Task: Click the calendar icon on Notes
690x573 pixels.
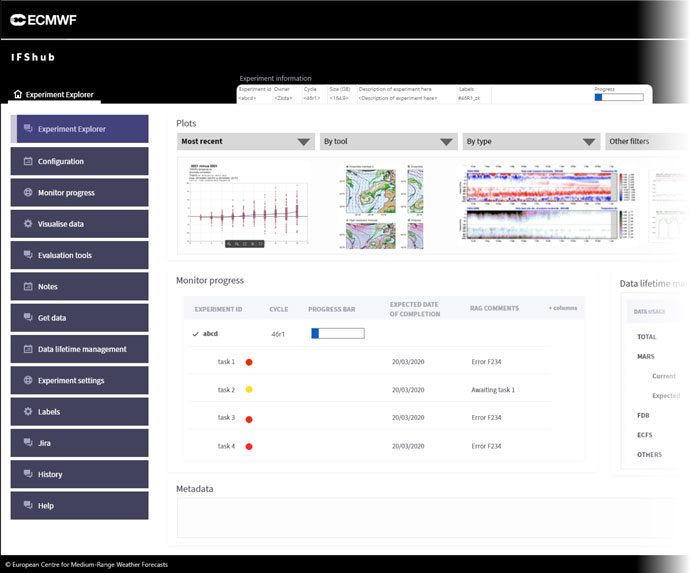Action: click(x=28, y=286)
